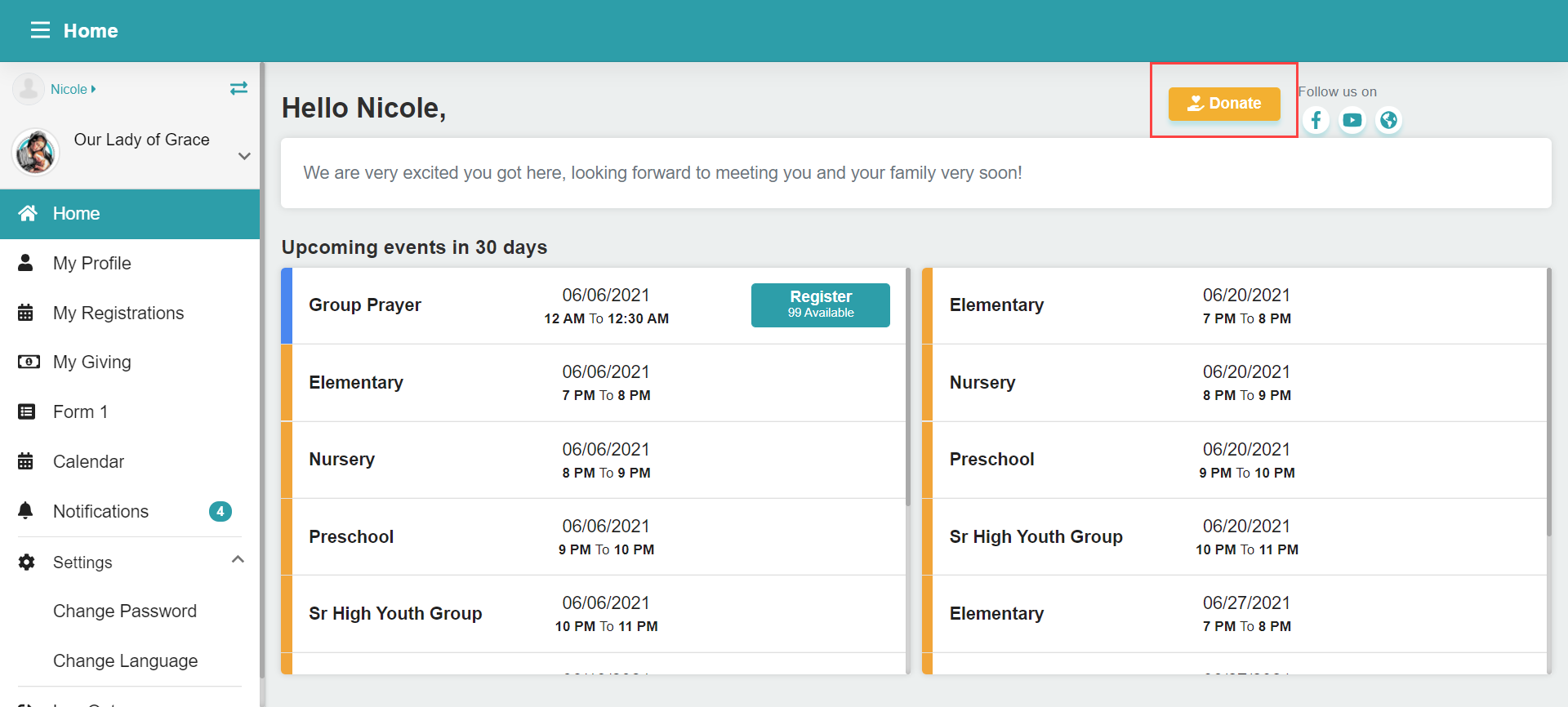Viewport: 1568px width, 707px height.
Task: Click the Facebook follow icon
Action: (1316, 121)
